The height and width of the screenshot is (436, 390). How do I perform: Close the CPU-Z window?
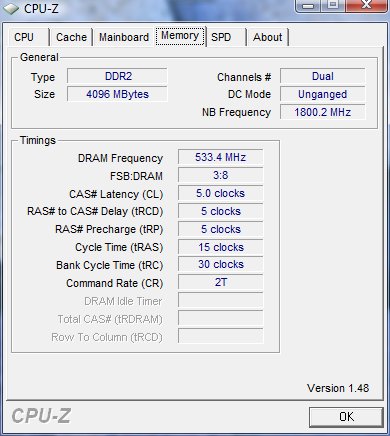tap(367, 5)
